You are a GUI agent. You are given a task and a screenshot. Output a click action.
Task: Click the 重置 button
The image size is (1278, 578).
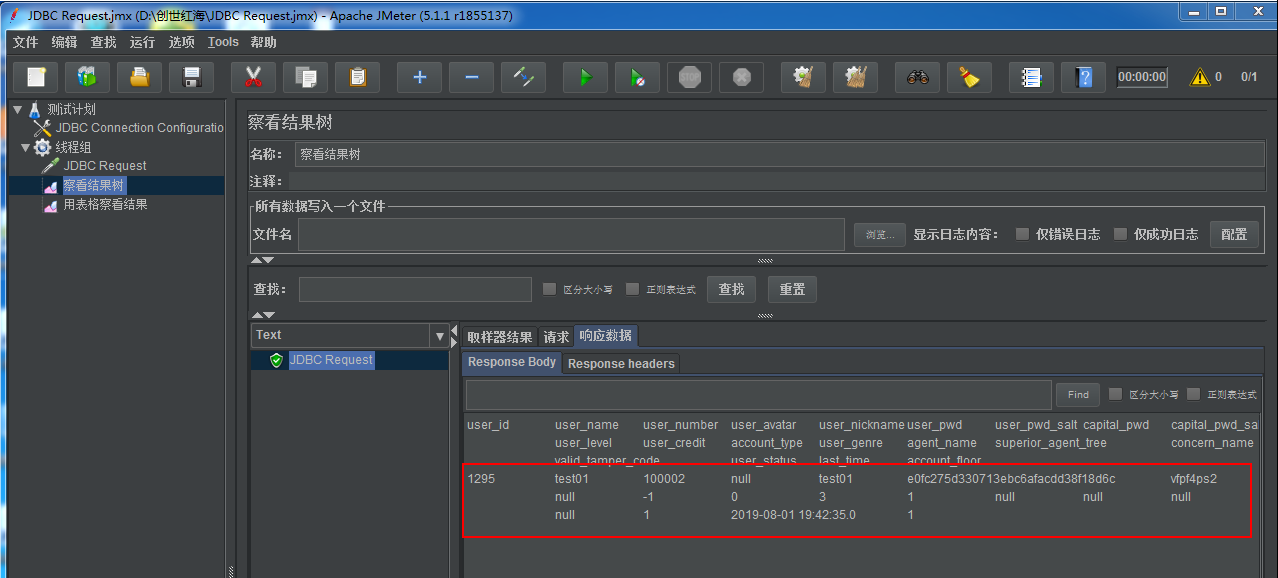(792, 289)
